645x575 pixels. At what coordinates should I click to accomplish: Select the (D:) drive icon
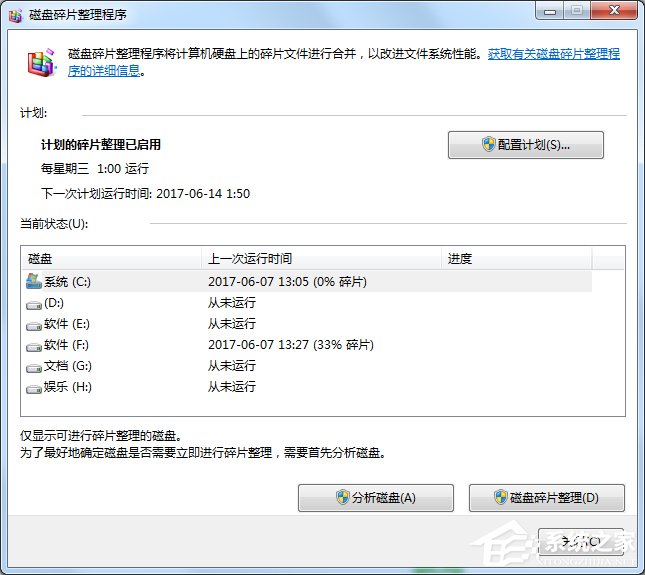pos(33,303)
